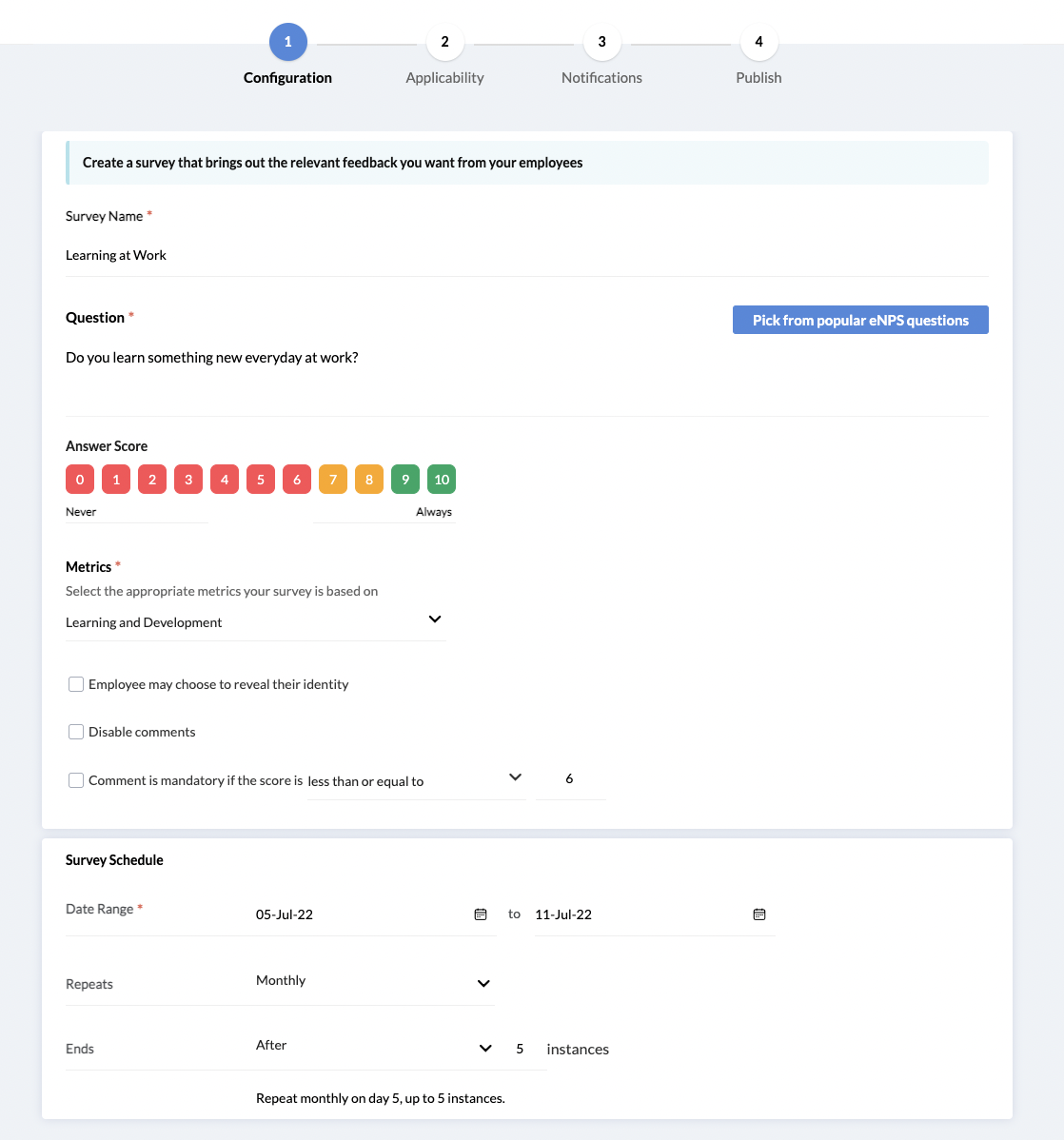The height and width of the screenshot is (1140, 1064).
Task: Select answer score 9
Action: (x=405, y=480)
